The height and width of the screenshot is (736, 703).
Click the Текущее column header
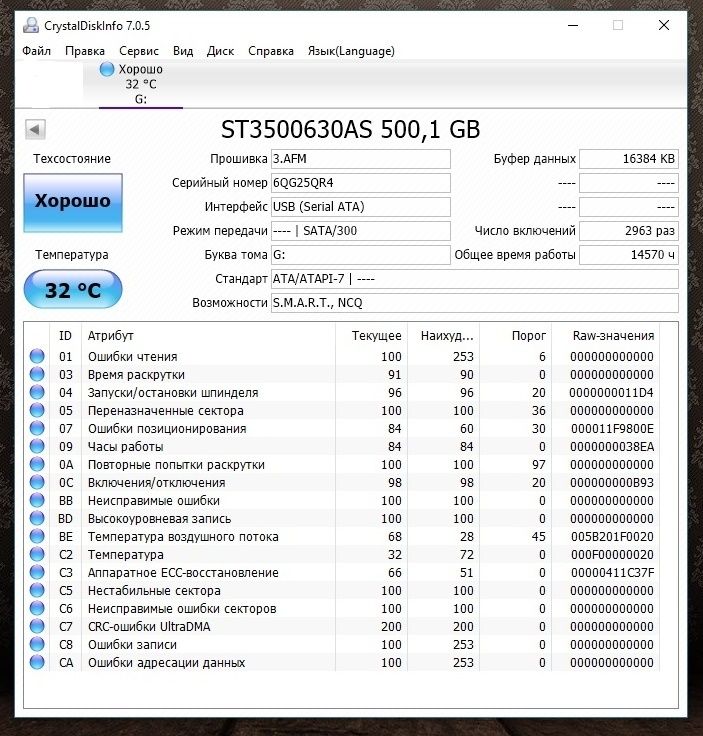(x=372, y=336)
